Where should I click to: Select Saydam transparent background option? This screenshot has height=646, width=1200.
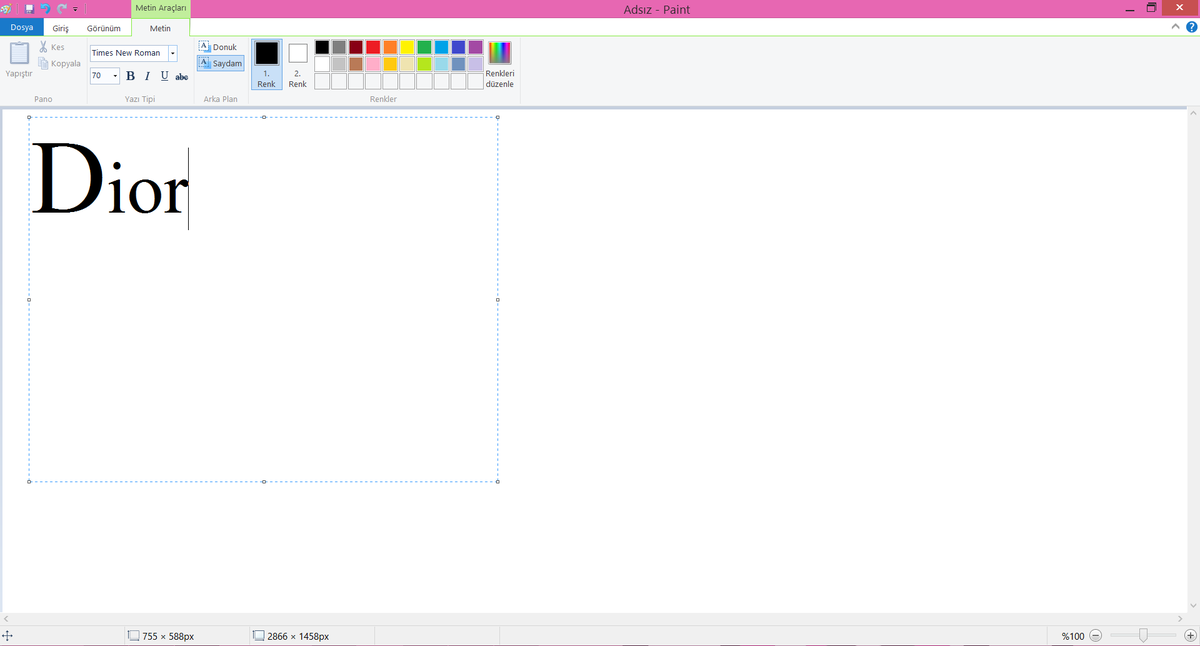[x=220, y=63]
